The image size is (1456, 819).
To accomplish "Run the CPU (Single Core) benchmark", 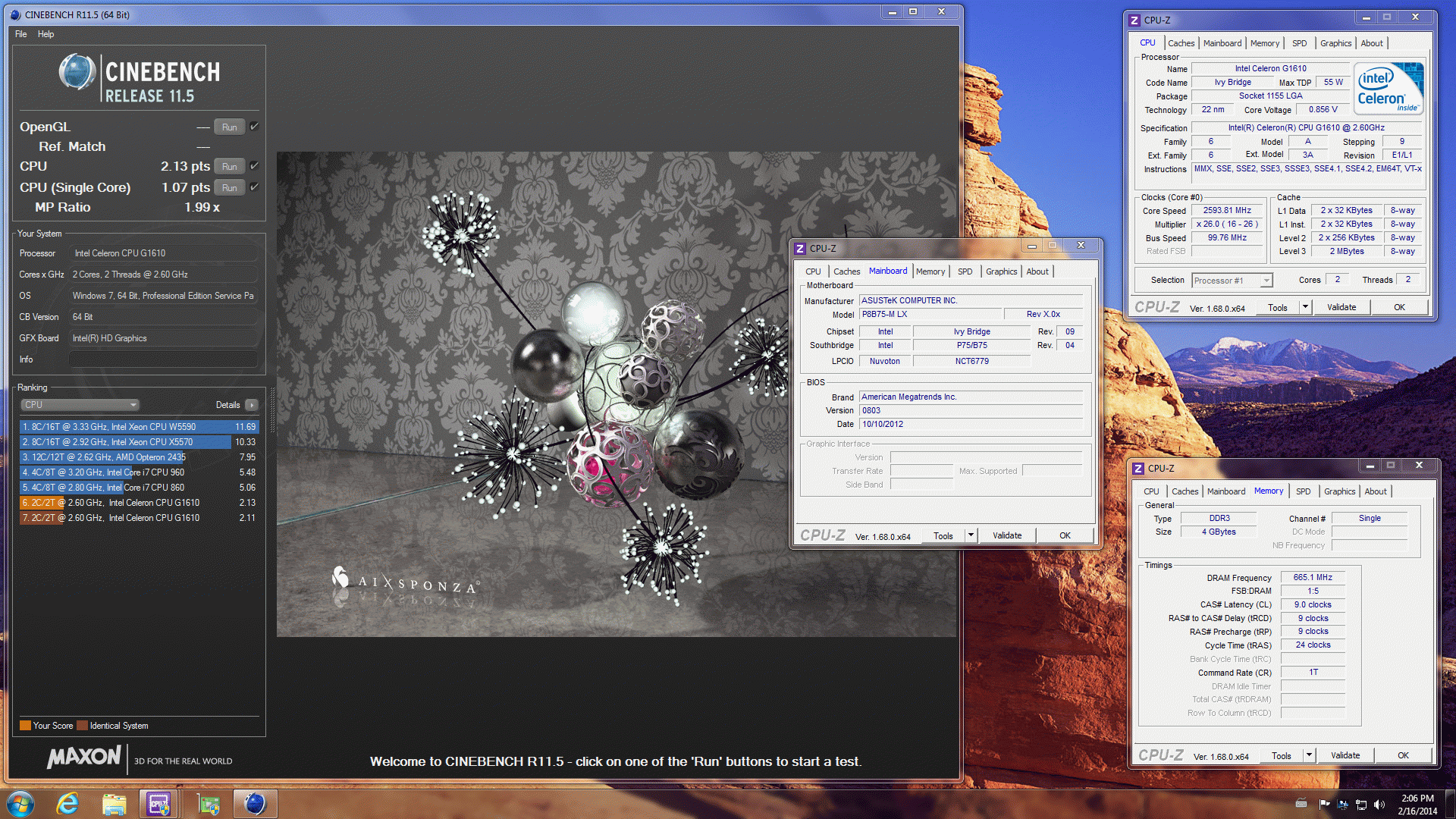I will (229, 187).
